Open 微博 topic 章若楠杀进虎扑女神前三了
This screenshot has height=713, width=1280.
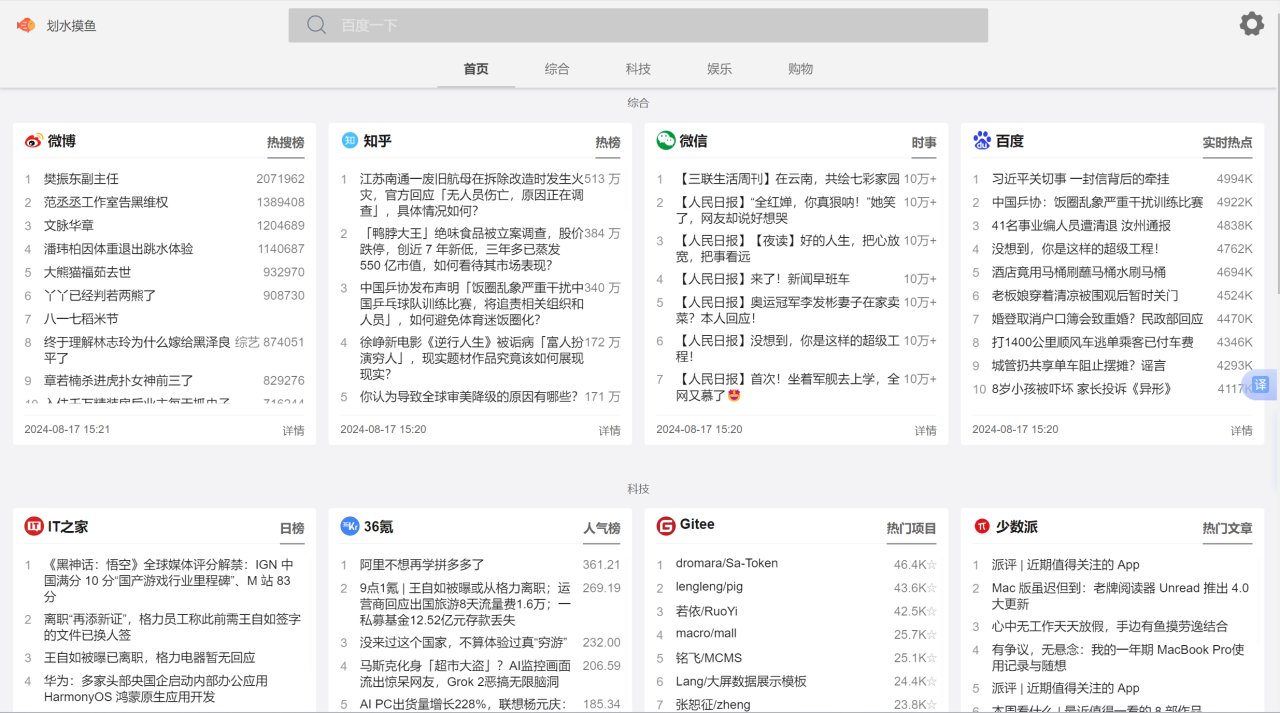point(118,381)
